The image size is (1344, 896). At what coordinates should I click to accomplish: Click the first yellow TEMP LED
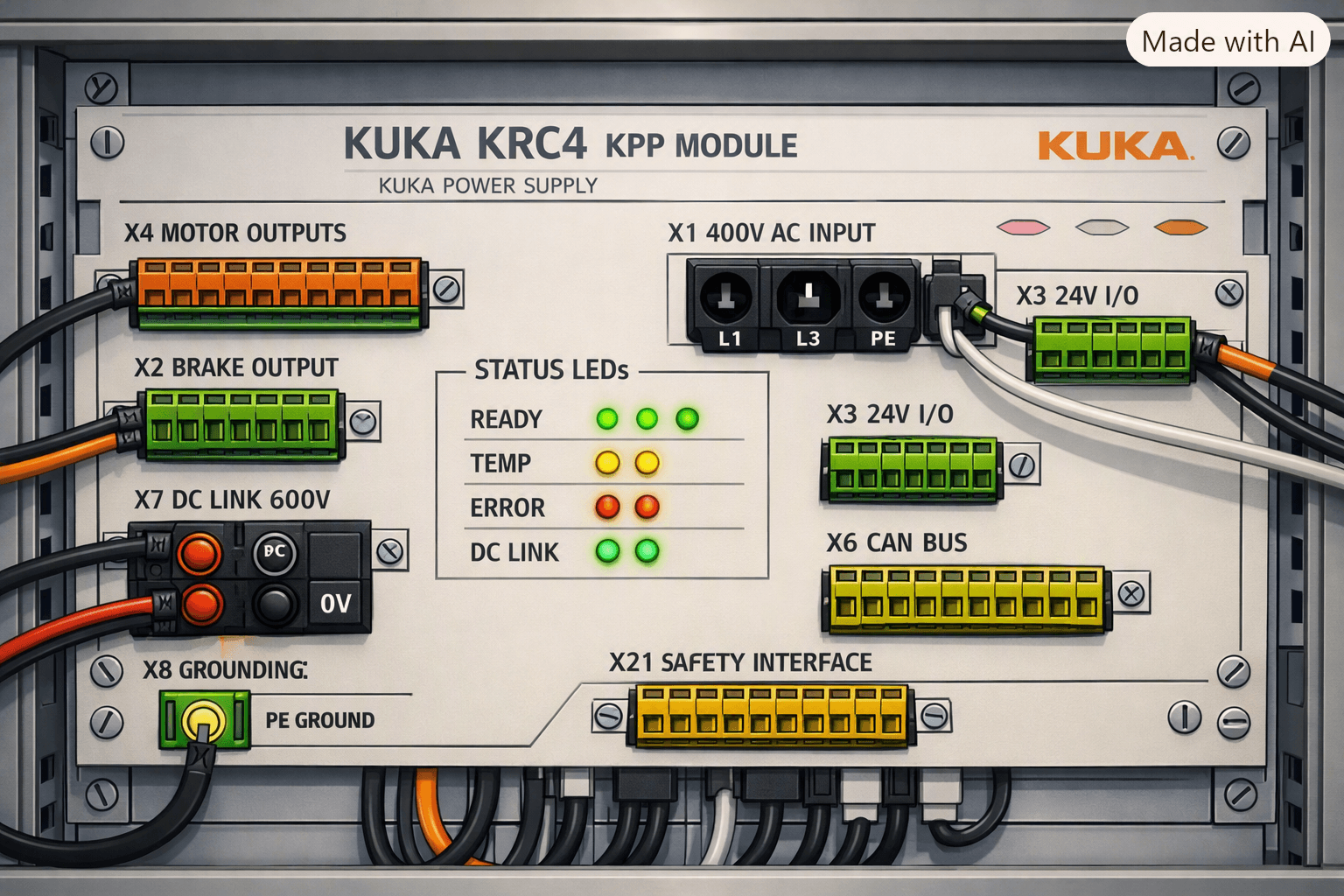[x=607, y=463]
